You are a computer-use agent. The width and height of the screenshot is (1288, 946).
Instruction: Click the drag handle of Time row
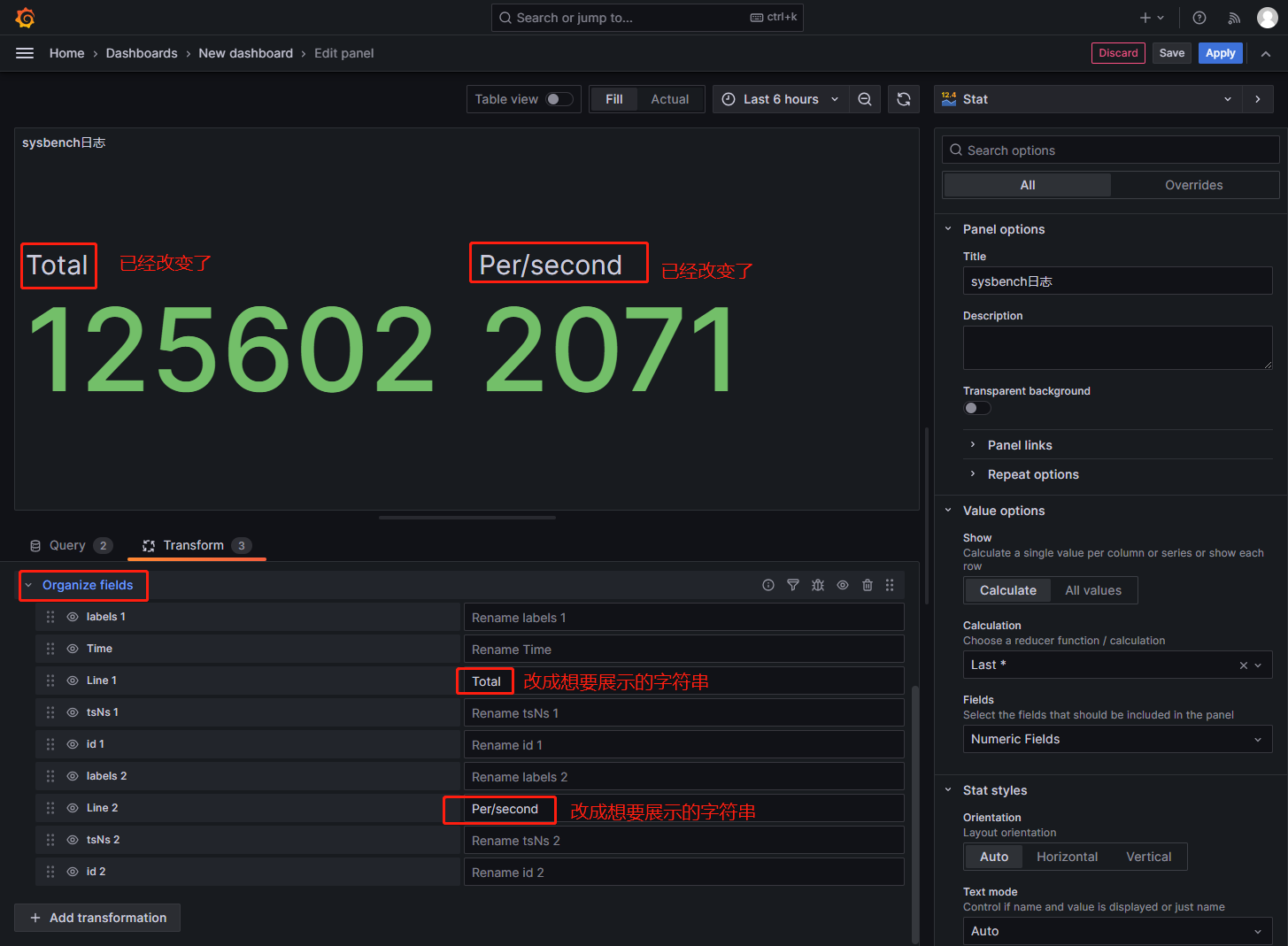click(x=50, y=649)
